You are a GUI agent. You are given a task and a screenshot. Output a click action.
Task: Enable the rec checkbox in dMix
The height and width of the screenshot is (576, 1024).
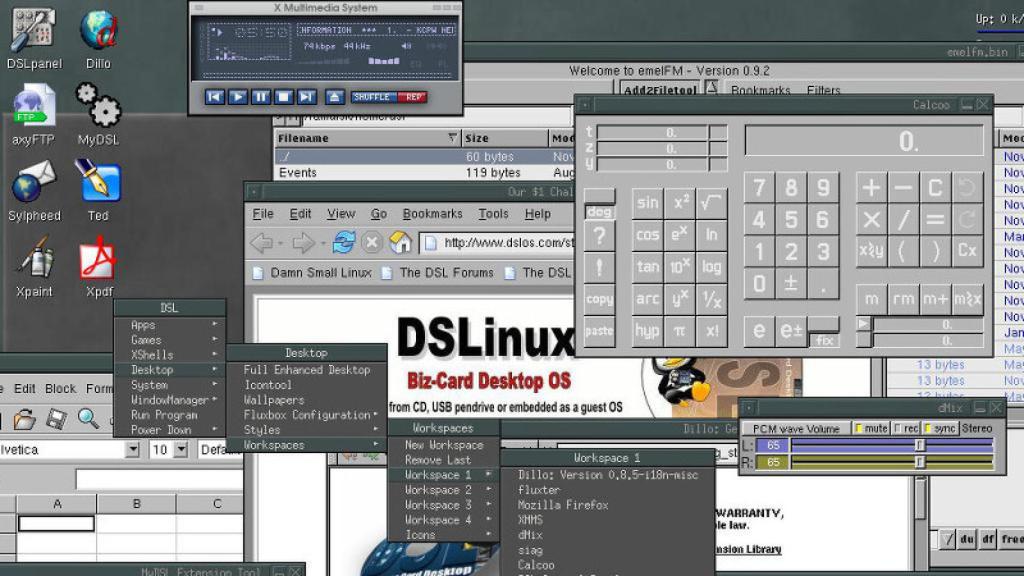coord(900,427)
